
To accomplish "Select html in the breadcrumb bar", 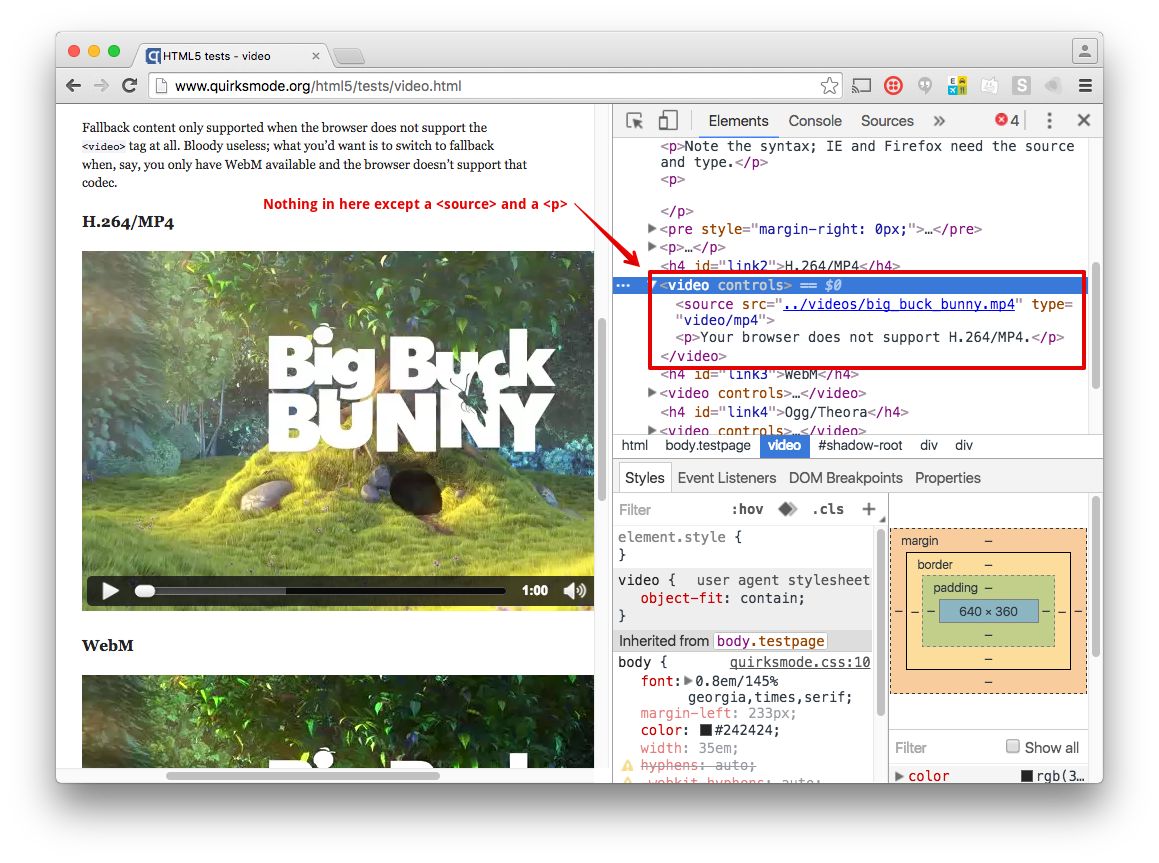I will point(634,445).
